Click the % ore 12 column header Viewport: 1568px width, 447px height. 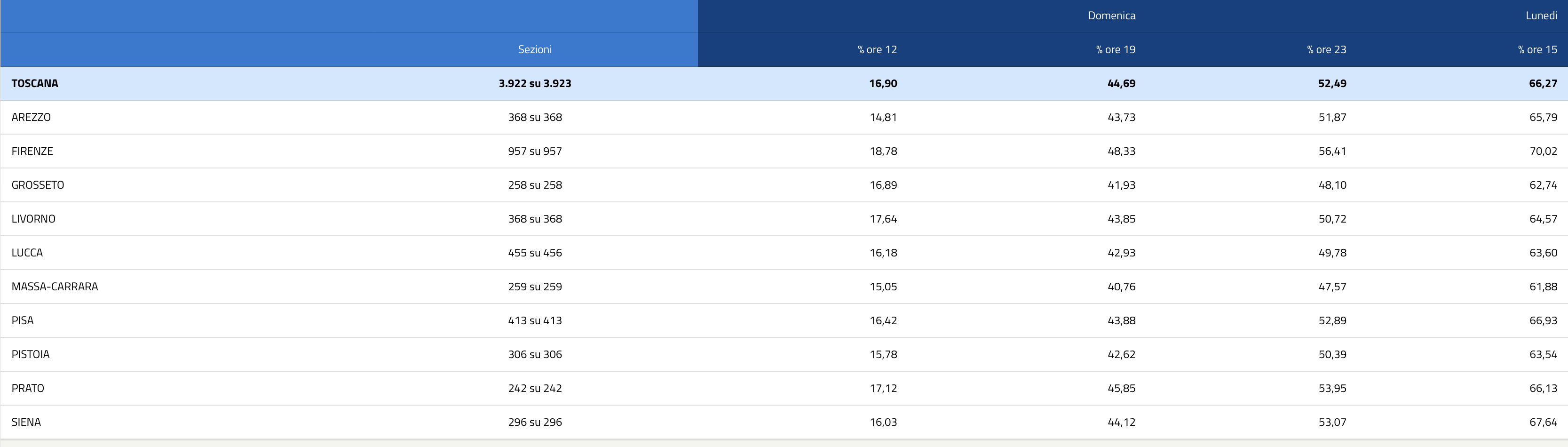click(877, 49)
